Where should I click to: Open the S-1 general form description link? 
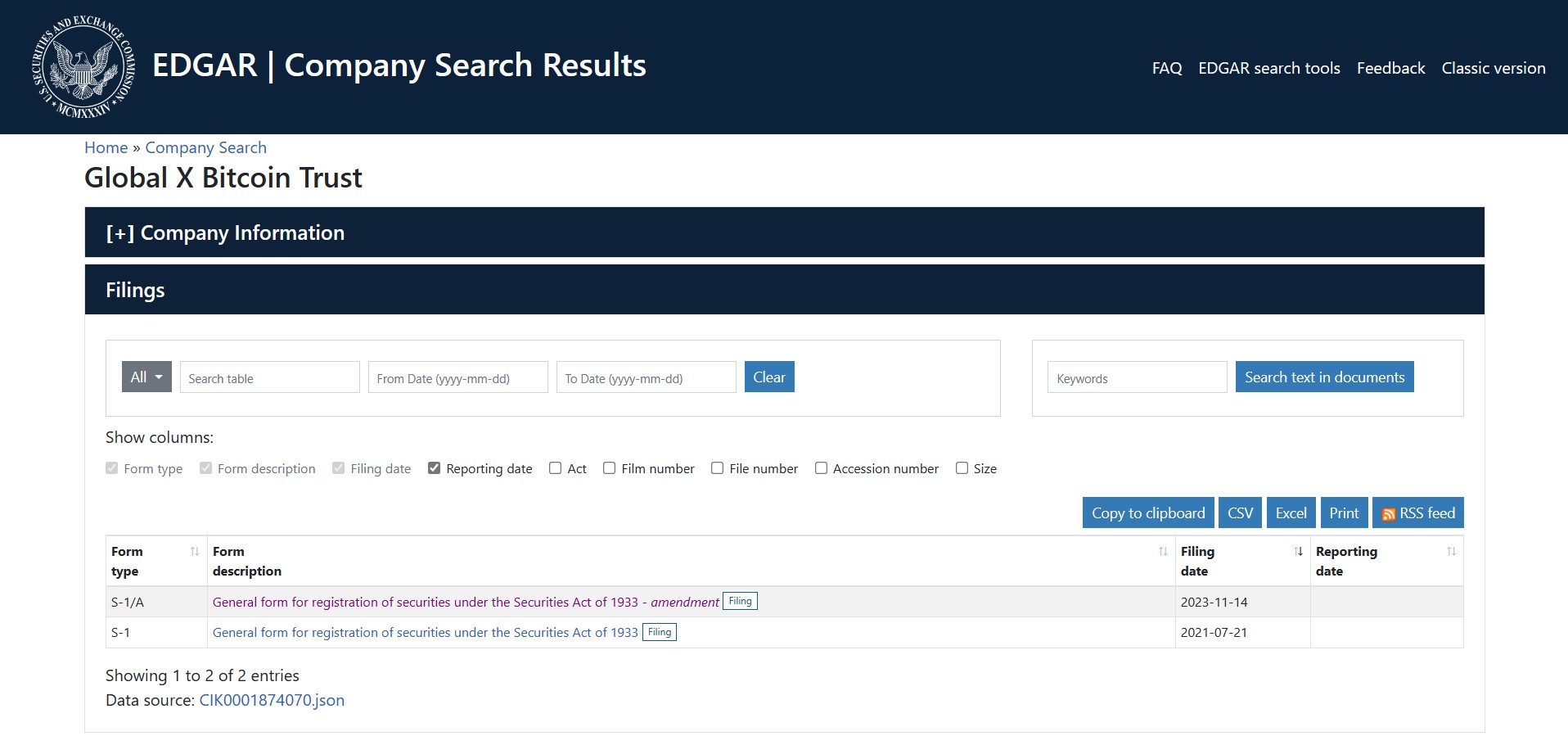coord(425,632)
